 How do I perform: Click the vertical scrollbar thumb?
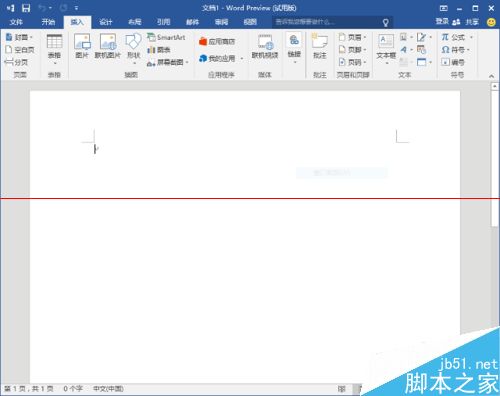[494, 158]
